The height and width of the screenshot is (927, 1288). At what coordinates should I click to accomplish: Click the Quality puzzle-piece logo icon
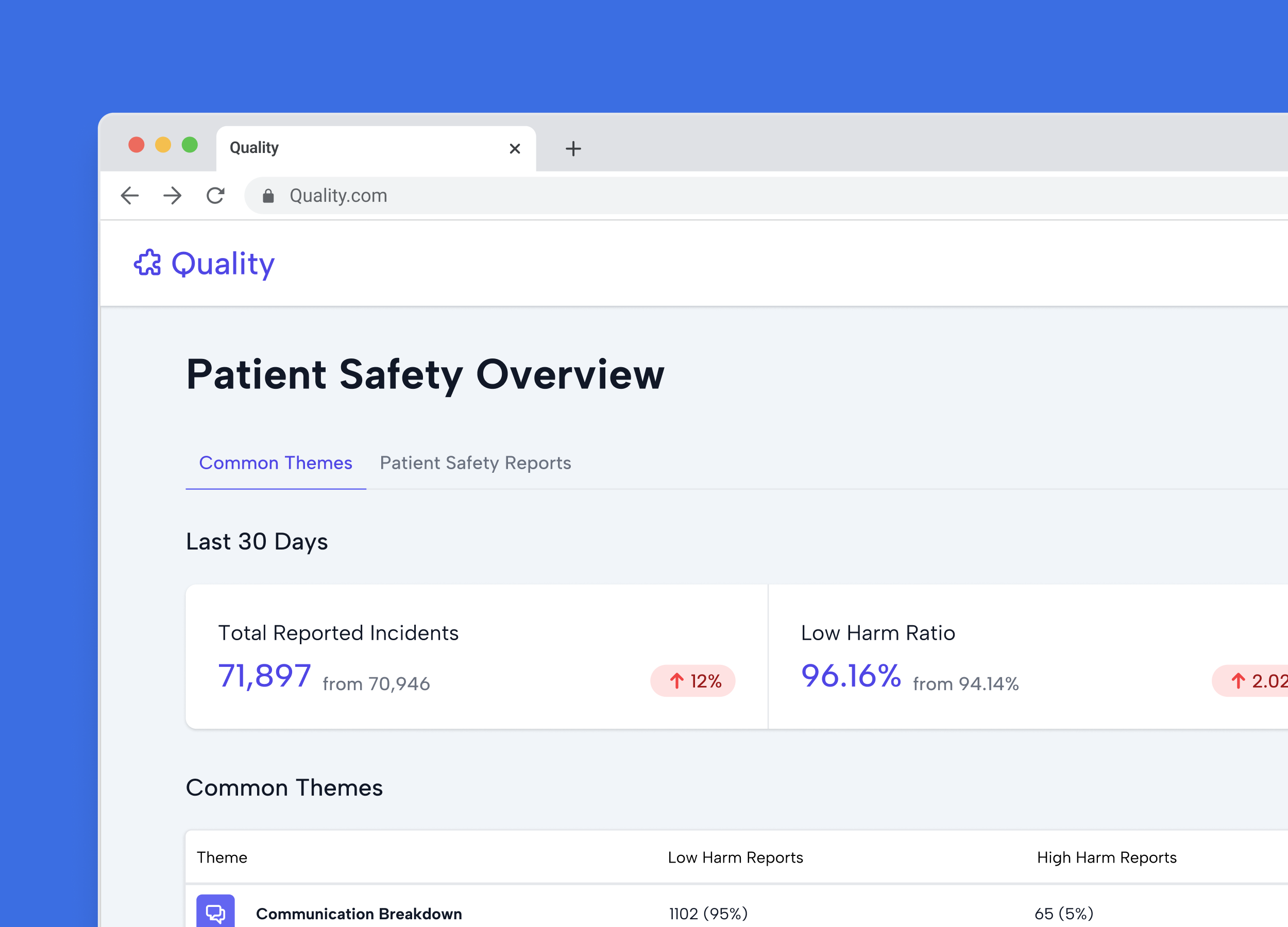[x=148, y=263]
